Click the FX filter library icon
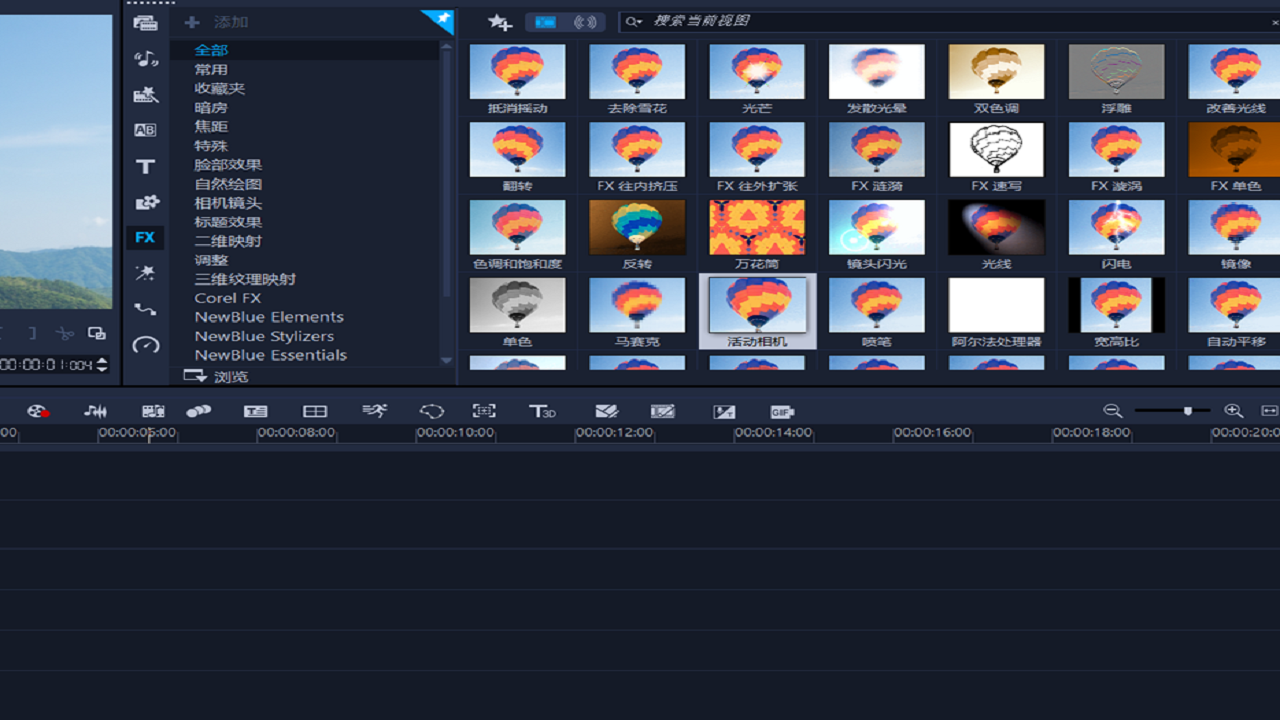This screenshot has width=1280, height=720. [x=146, y=238]
